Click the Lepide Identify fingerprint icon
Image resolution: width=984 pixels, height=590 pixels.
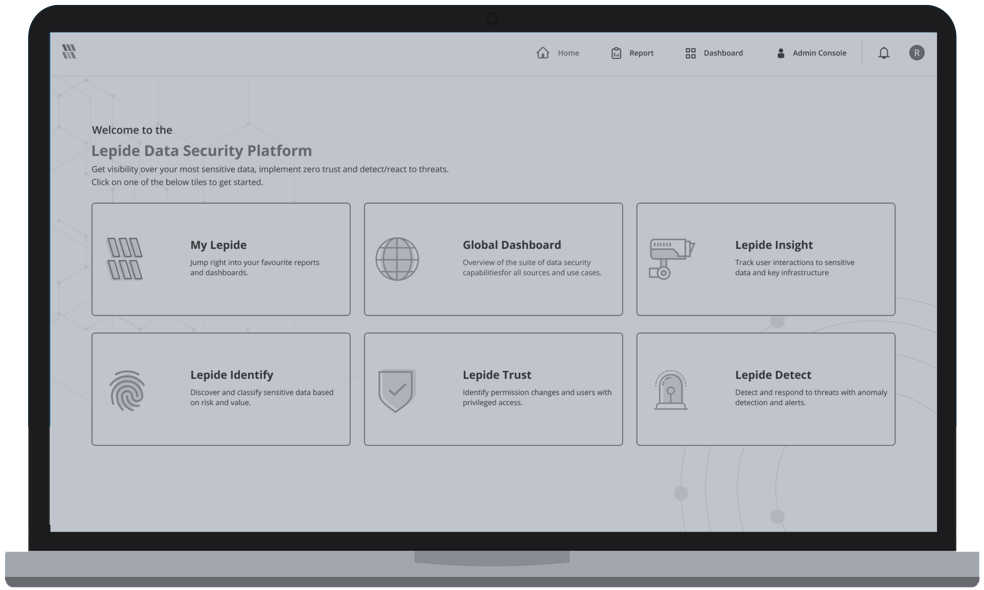[x=127, y=390]
